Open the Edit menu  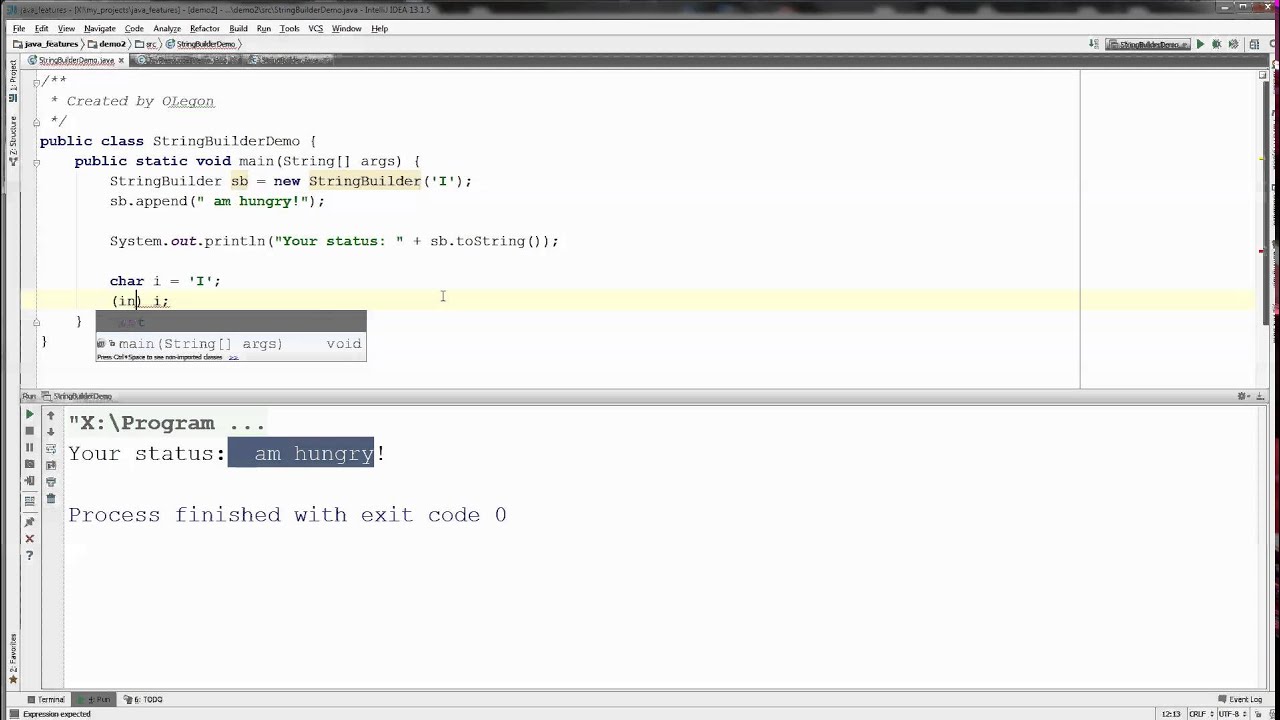coord(42,28)
